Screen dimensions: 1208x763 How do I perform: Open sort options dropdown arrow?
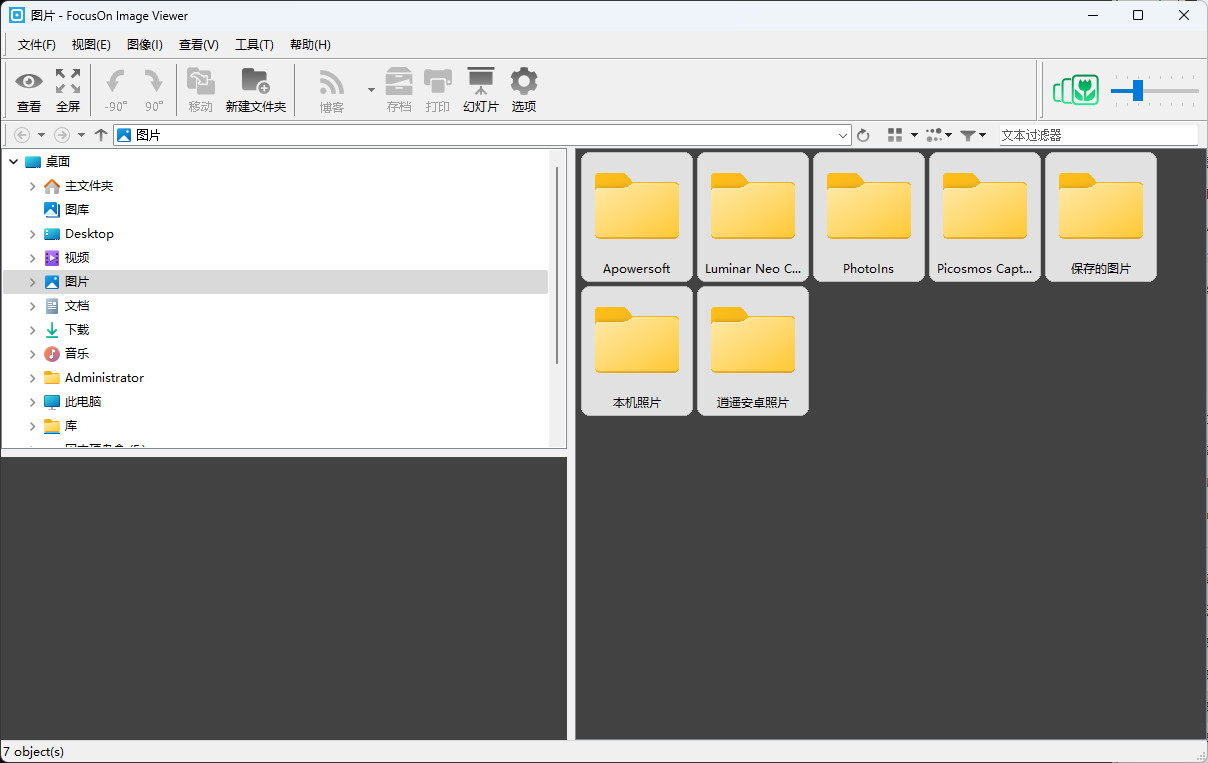point(948,135)
